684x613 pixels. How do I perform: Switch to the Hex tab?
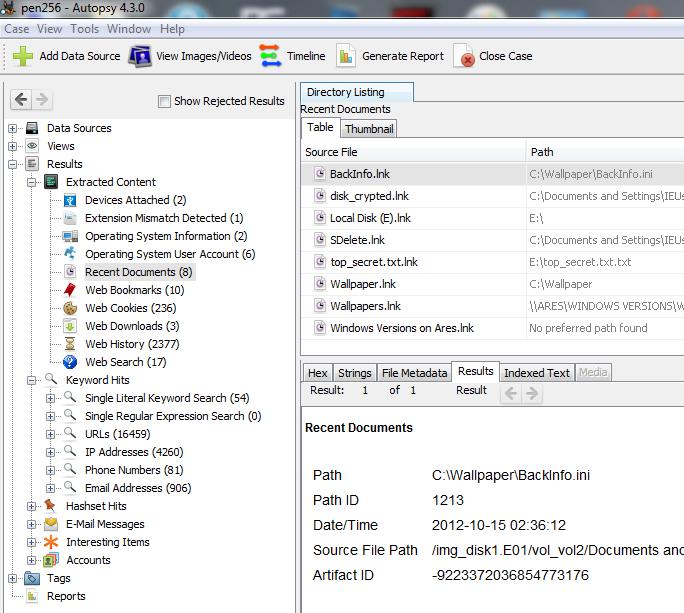pos(318,373)
